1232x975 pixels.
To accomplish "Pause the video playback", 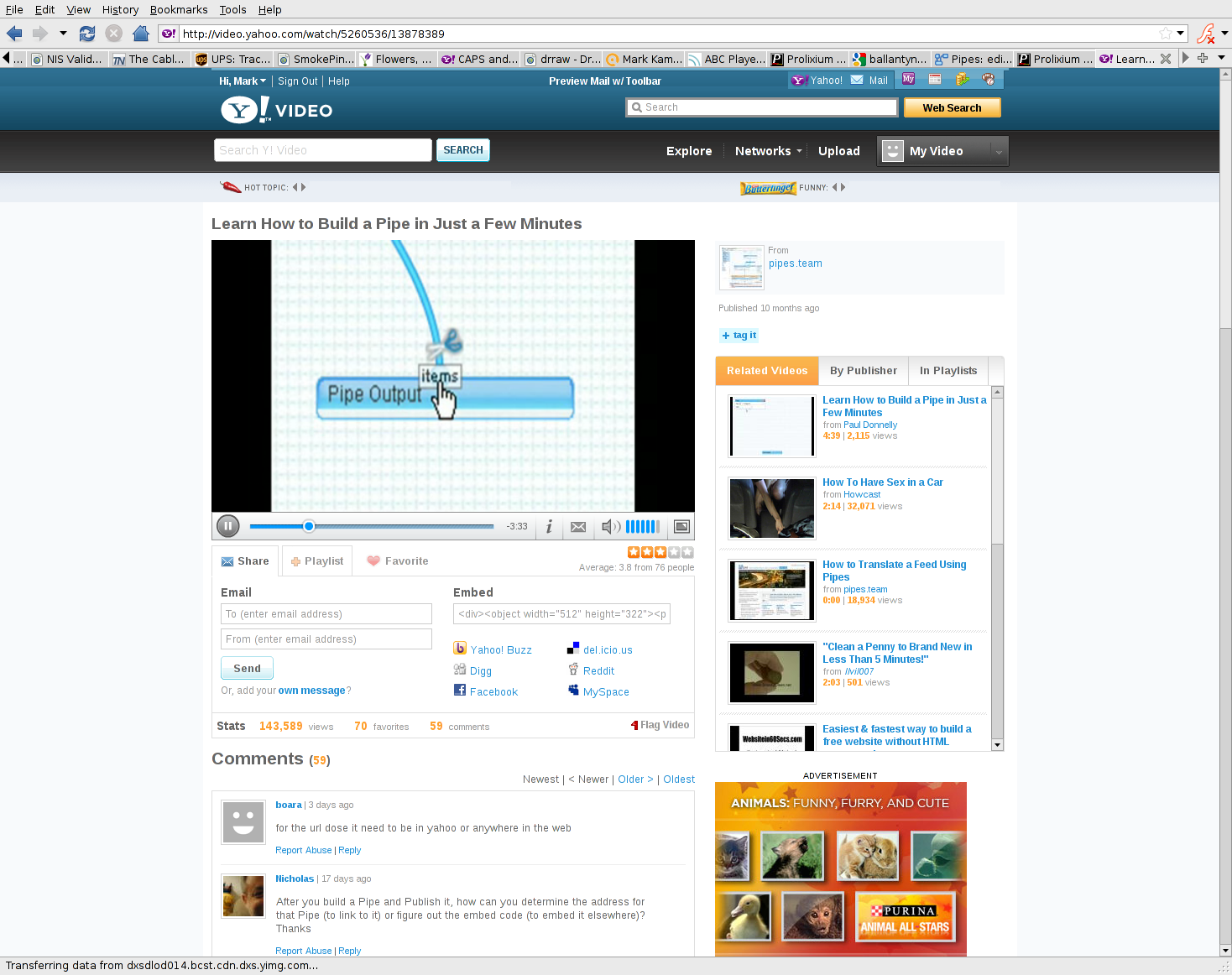I will (x=227, y=526).
